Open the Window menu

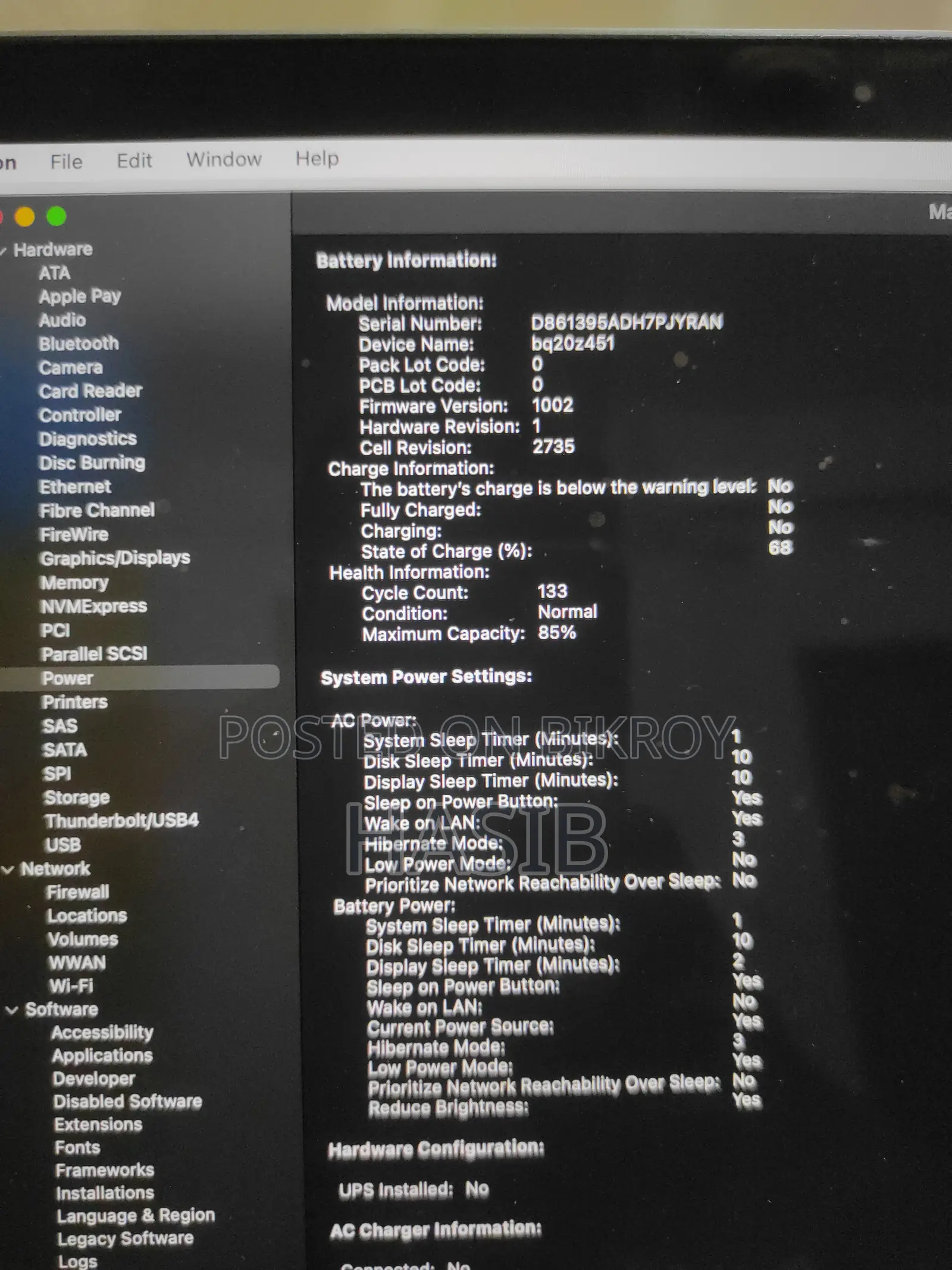click(224, 159)
